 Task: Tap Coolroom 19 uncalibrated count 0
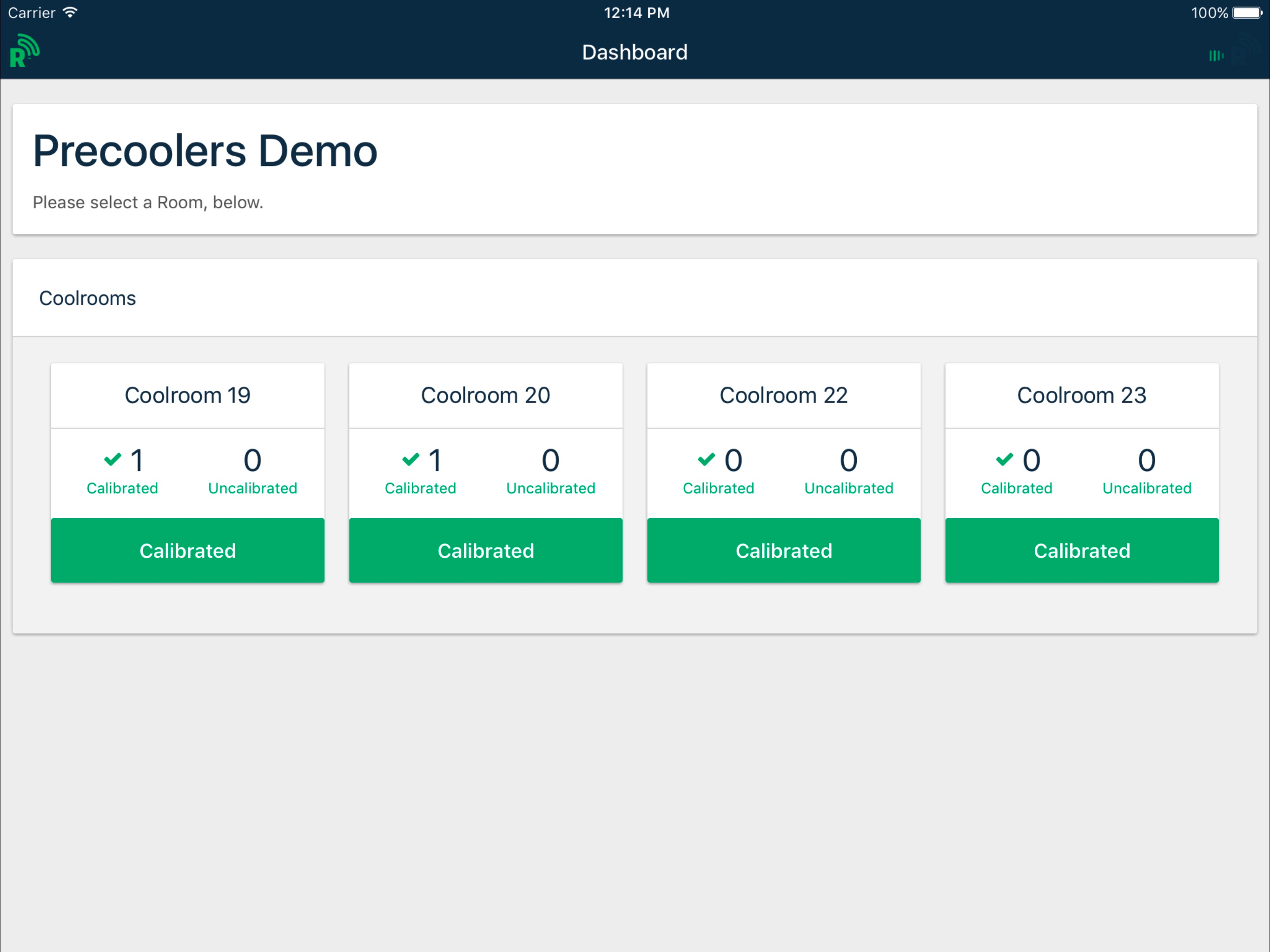coord(252,460)
